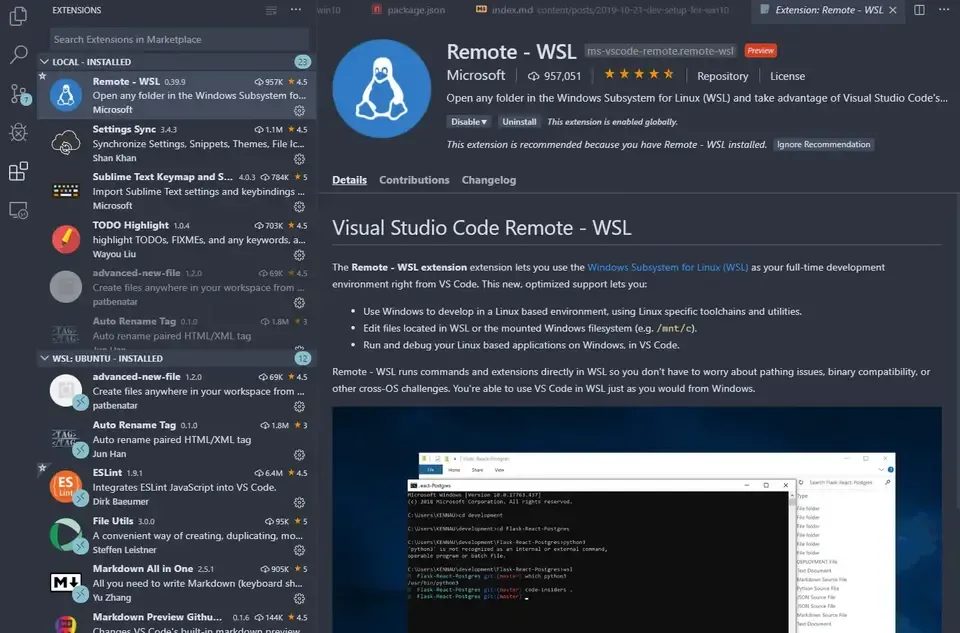Collapse the LOCAL - INSTALLED section
960x633 pixels.
[x=44, y=61]
